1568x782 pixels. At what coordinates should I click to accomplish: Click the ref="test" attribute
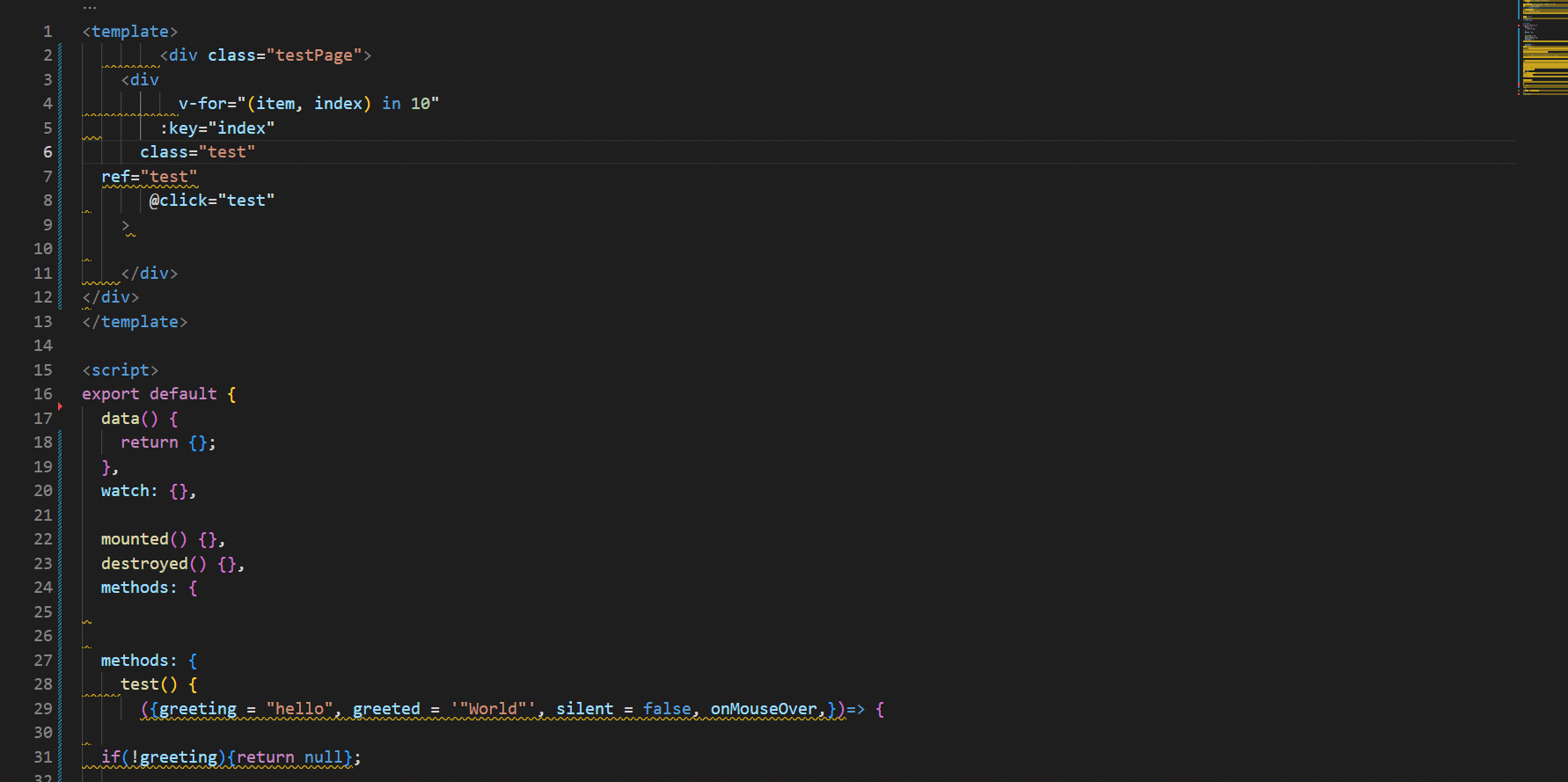coord(150,177)
